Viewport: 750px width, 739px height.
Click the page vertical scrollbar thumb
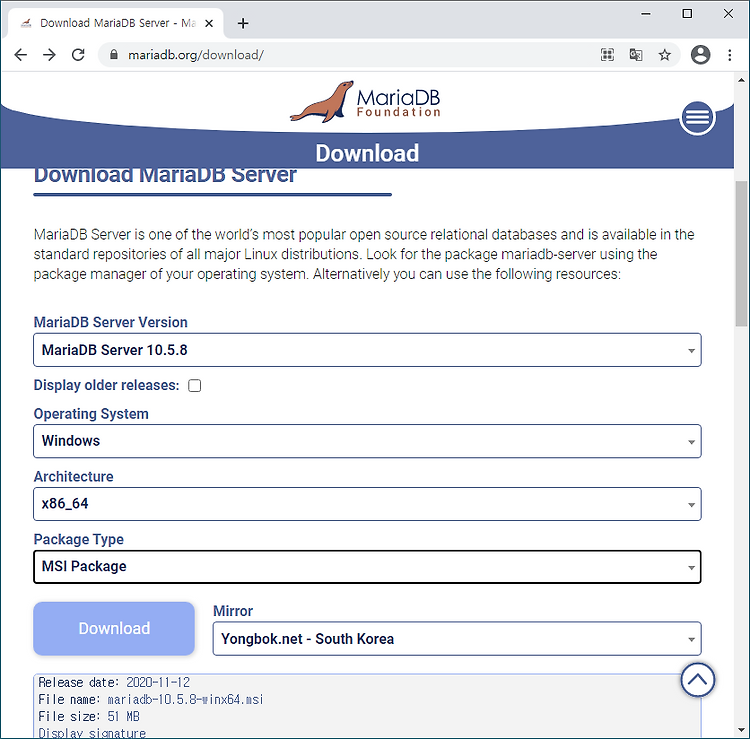(741, 254)
